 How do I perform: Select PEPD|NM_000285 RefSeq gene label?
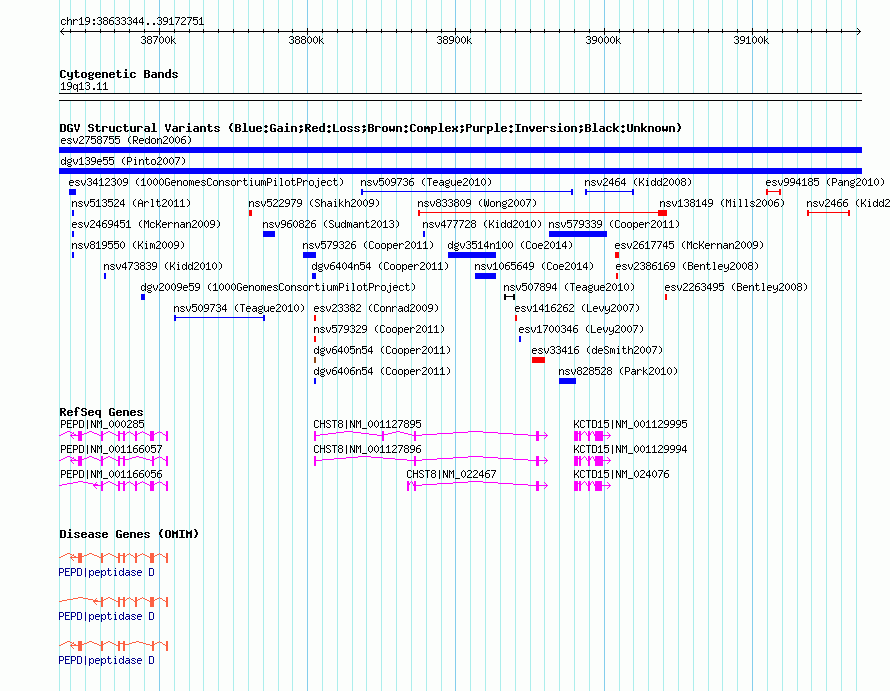coord(102,424)
